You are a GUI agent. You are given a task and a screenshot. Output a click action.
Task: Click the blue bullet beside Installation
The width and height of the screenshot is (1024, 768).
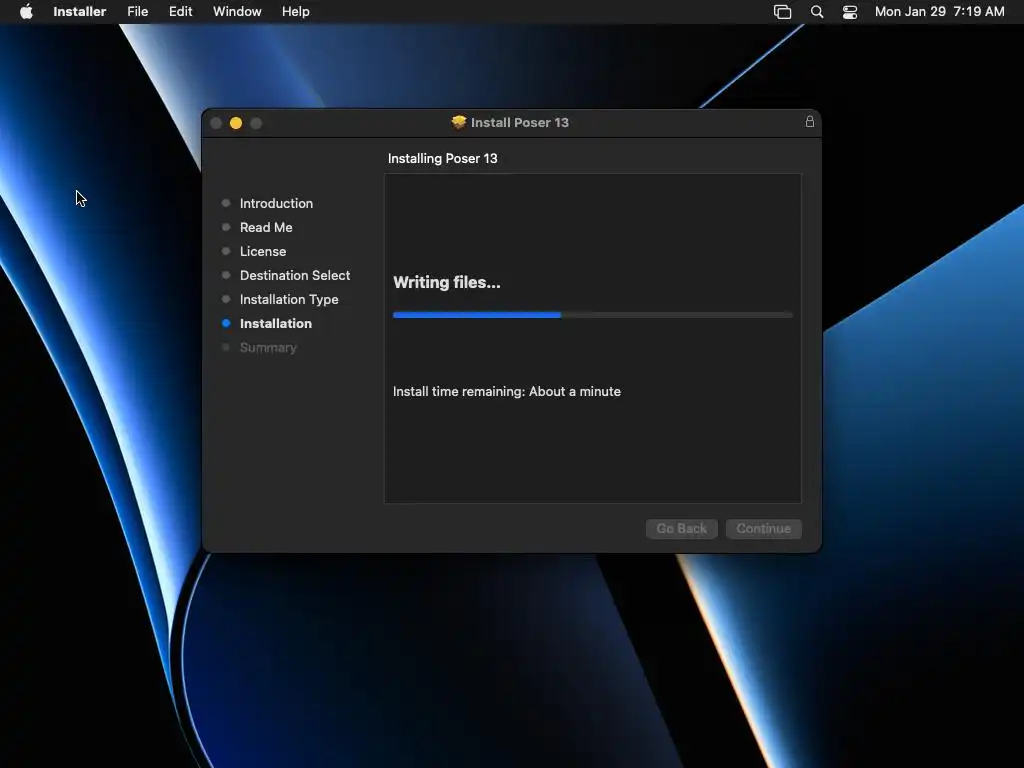pos(226,323)
